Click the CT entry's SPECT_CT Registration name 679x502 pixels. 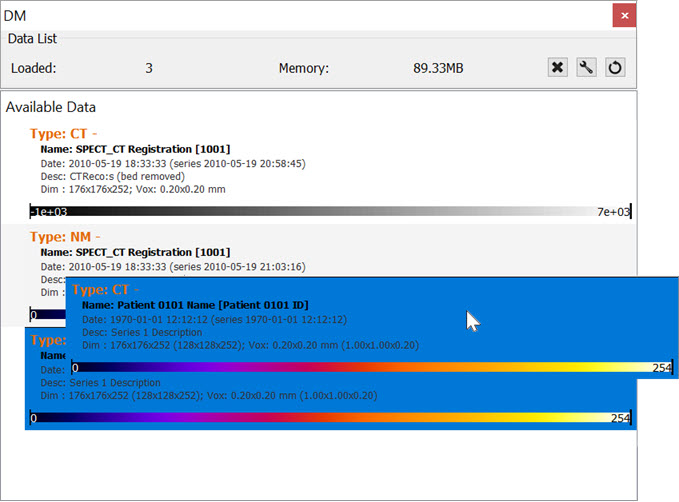[x=135, y=149]
